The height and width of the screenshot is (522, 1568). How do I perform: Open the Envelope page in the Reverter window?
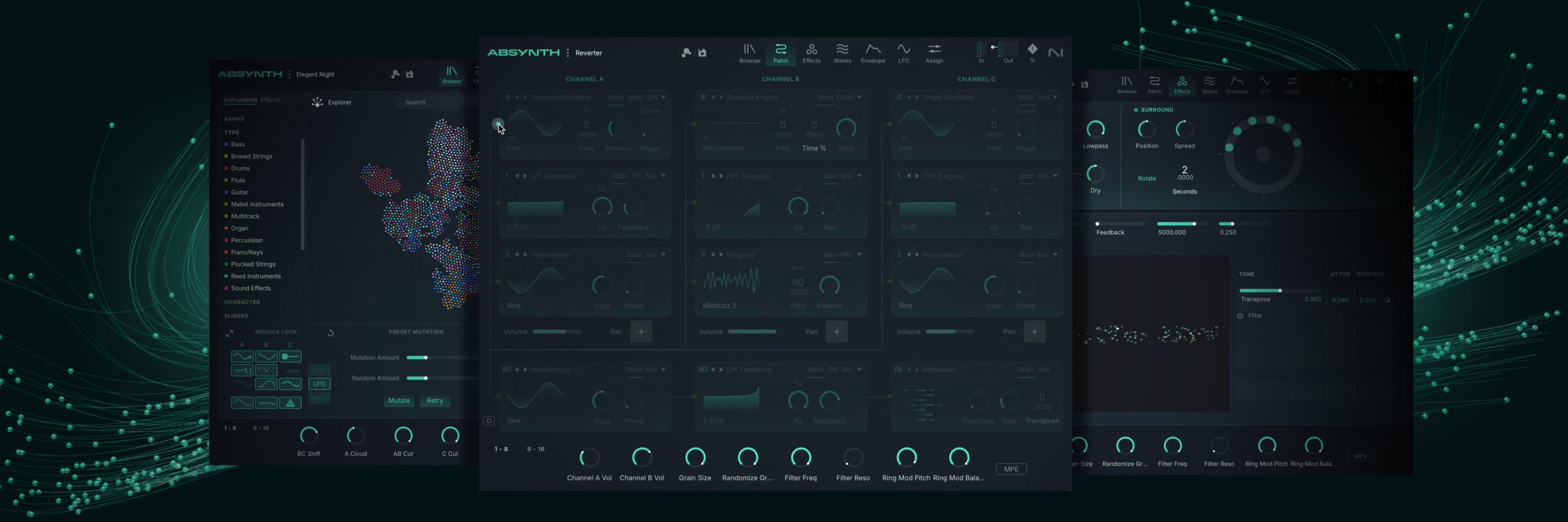(873, 52)
